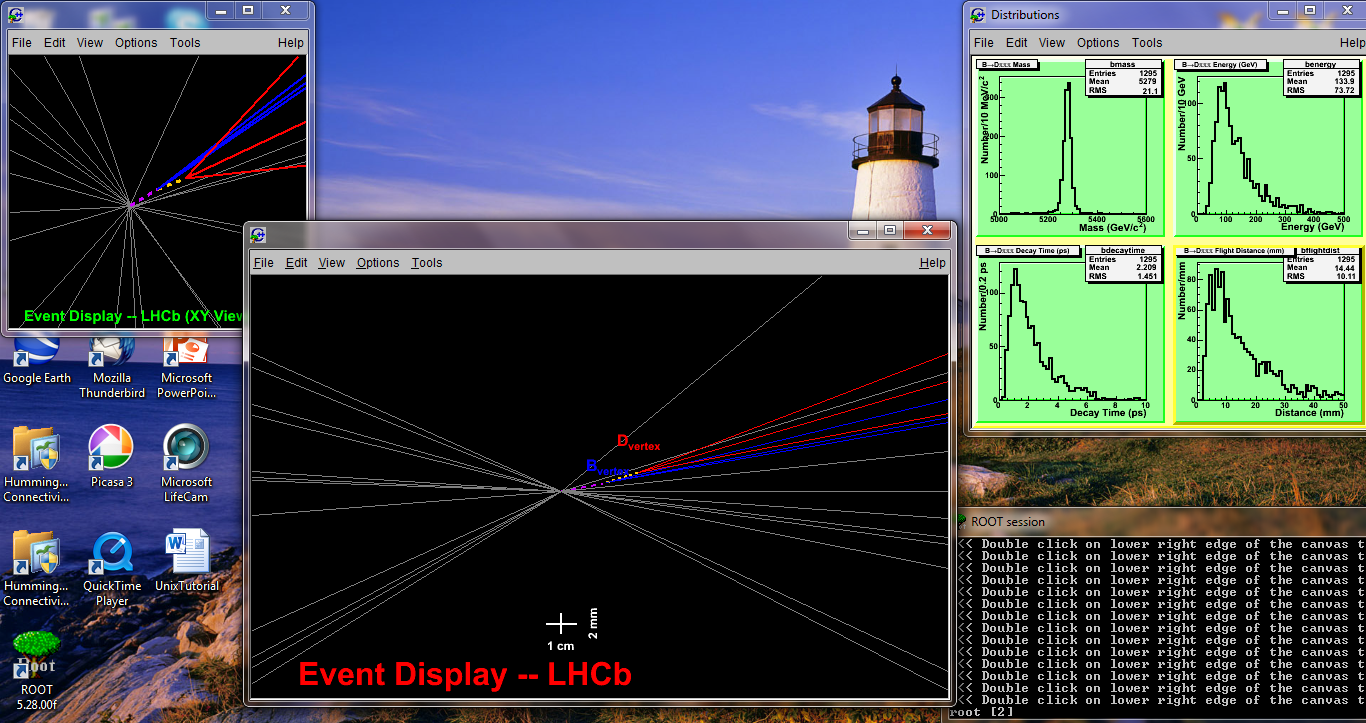The image size is (1366, 723).
Task: Open Options menu in the XY View window
Action: click(136, 43)
